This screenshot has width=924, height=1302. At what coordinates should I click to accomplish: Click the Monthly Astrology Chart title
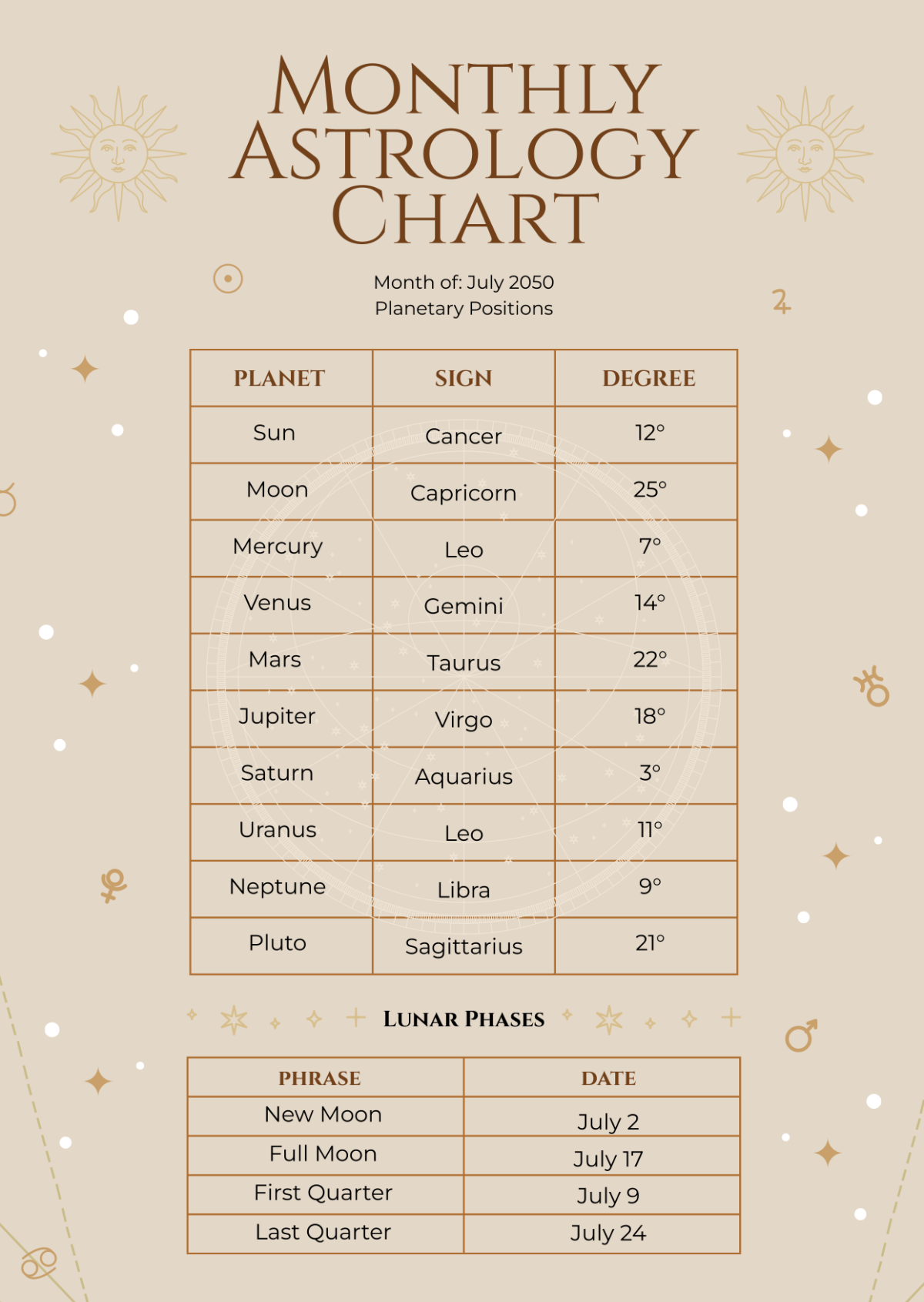464,150
